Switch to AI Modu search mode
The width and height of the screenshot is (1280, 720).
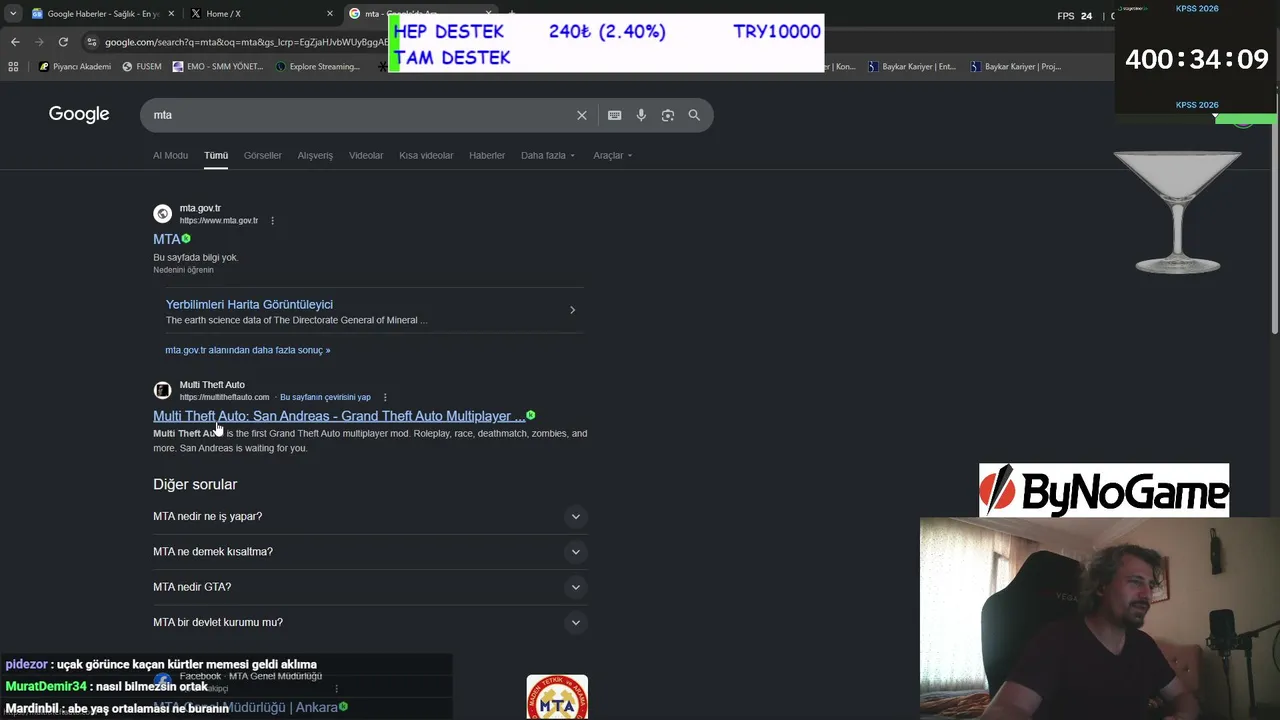(170, 155)
